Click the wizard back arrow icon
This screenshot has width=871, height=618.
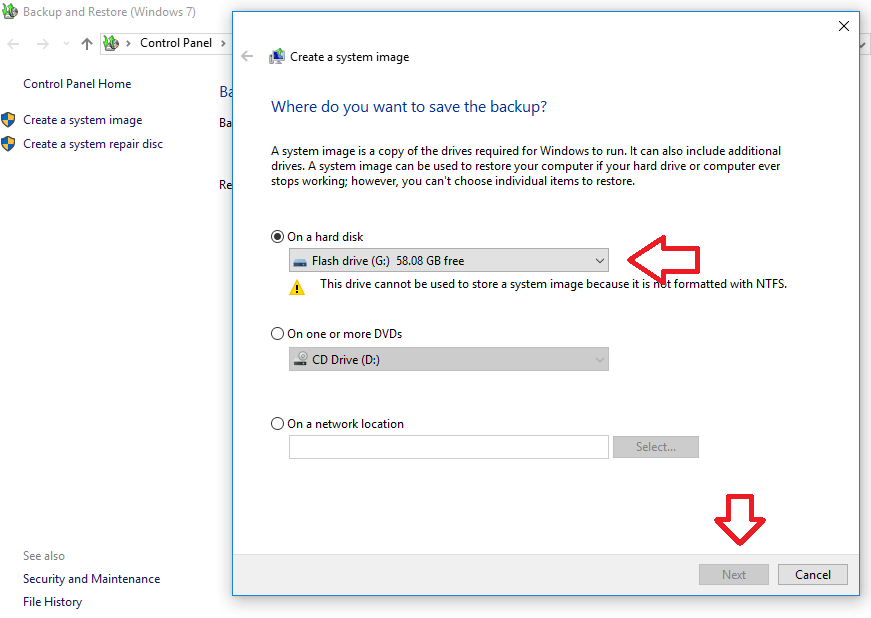tap(248, 57)
